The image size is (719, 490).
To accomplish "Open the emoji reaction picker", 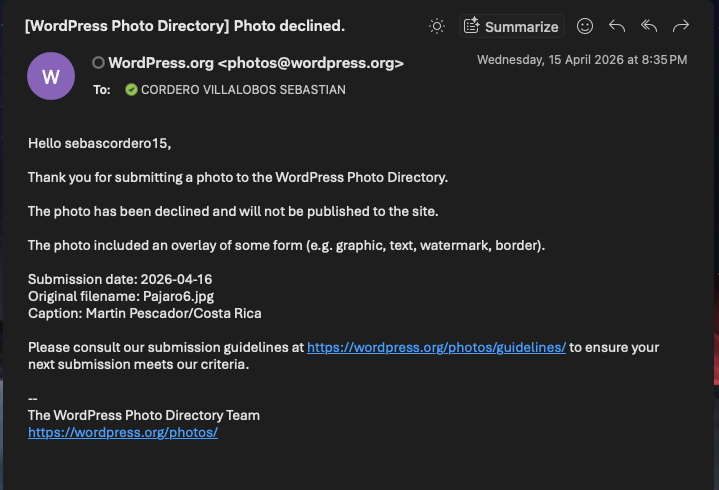I will pyautogui.click(x=585, y=27).
